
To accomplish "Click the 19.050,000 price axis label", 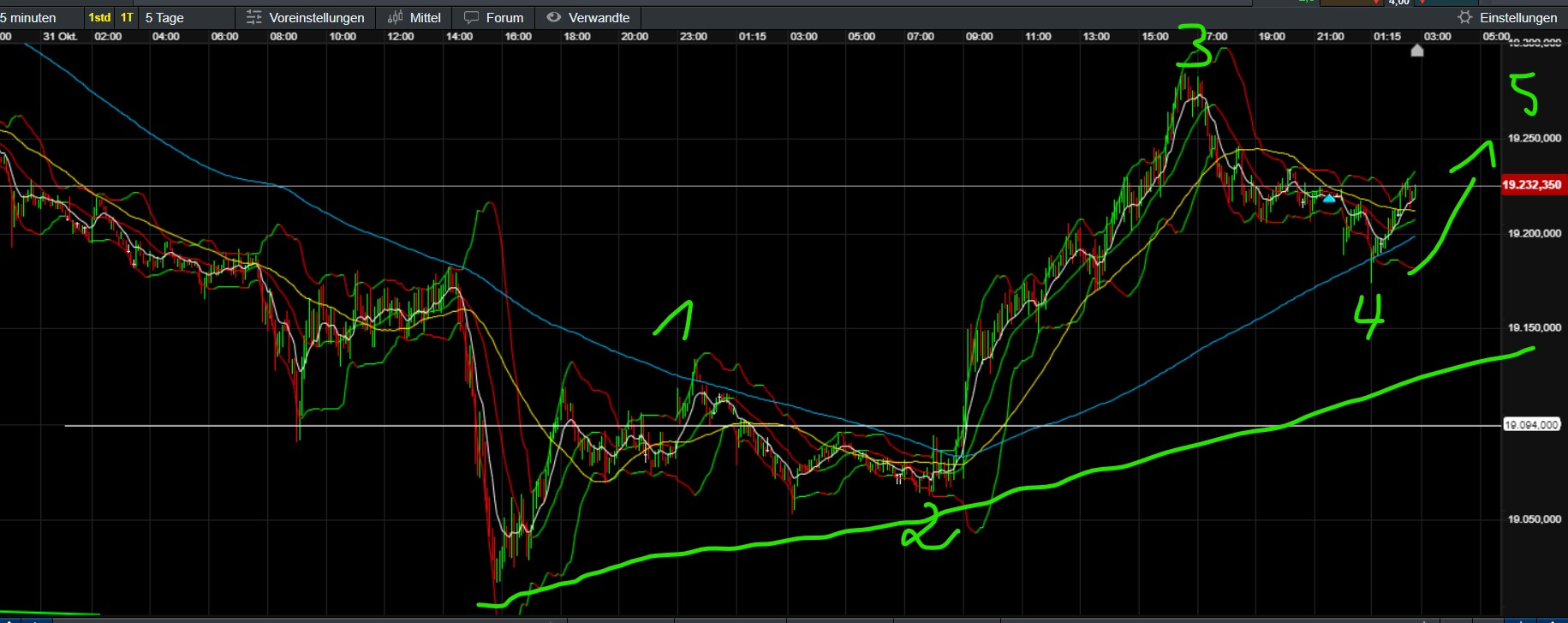I will click(1534, 518).
